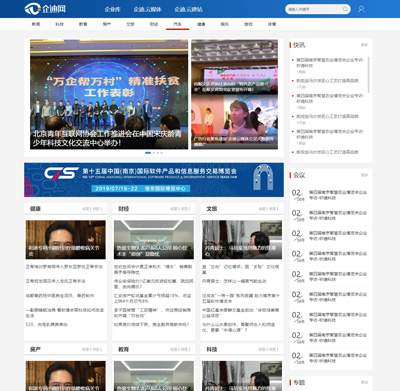Switch to the 房产 channel tab

tap(107, 24)
